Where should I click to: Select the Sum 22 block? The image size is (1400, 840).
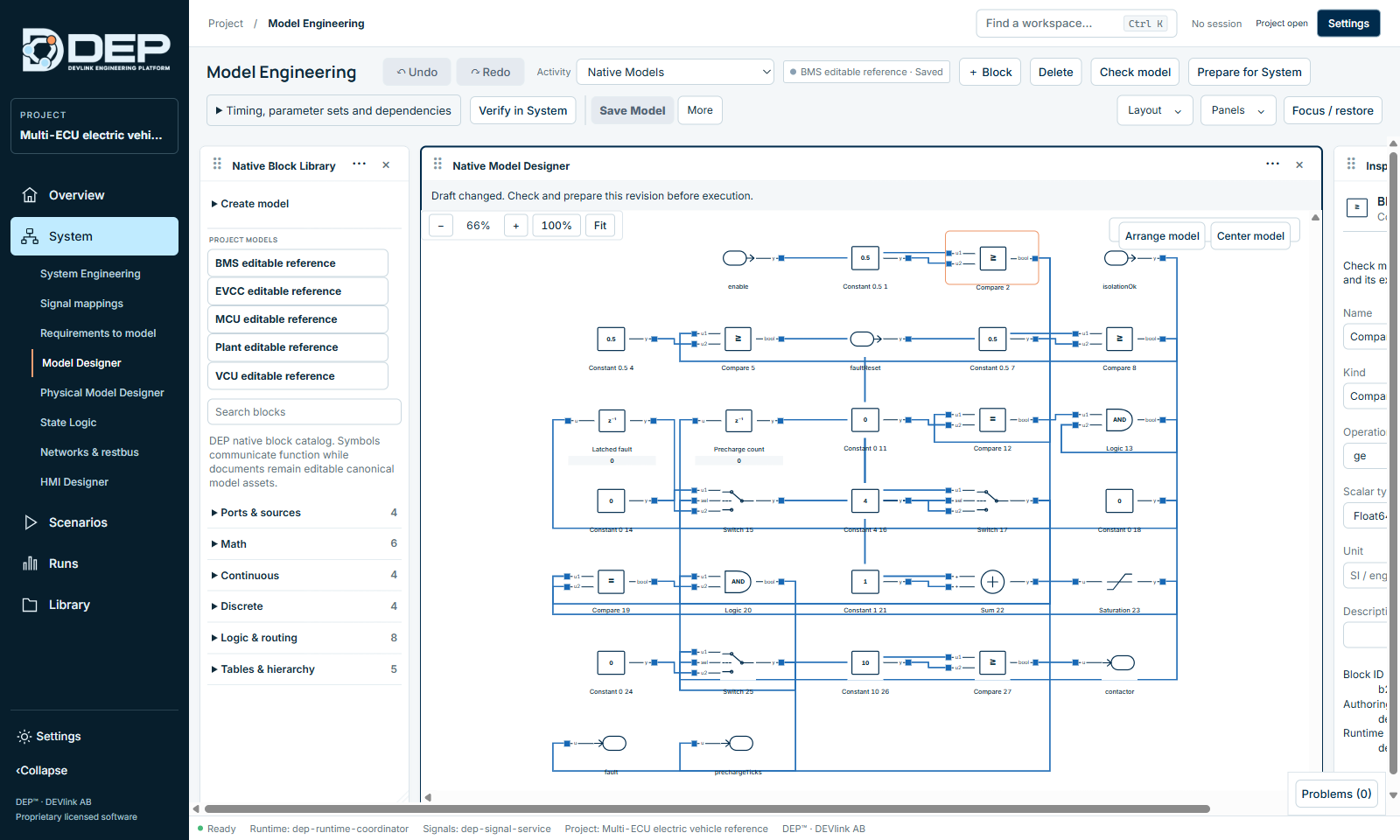[992, 582]
